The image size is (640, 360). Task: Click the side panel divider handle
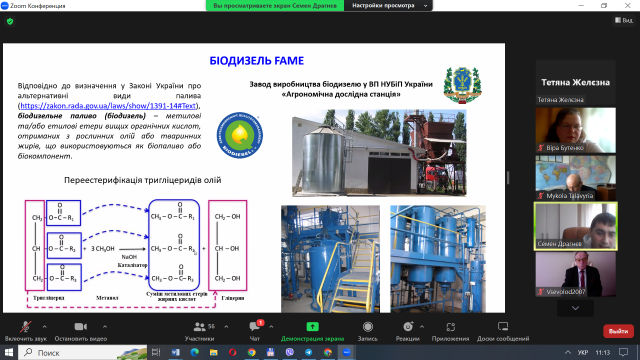coord(508,178)
